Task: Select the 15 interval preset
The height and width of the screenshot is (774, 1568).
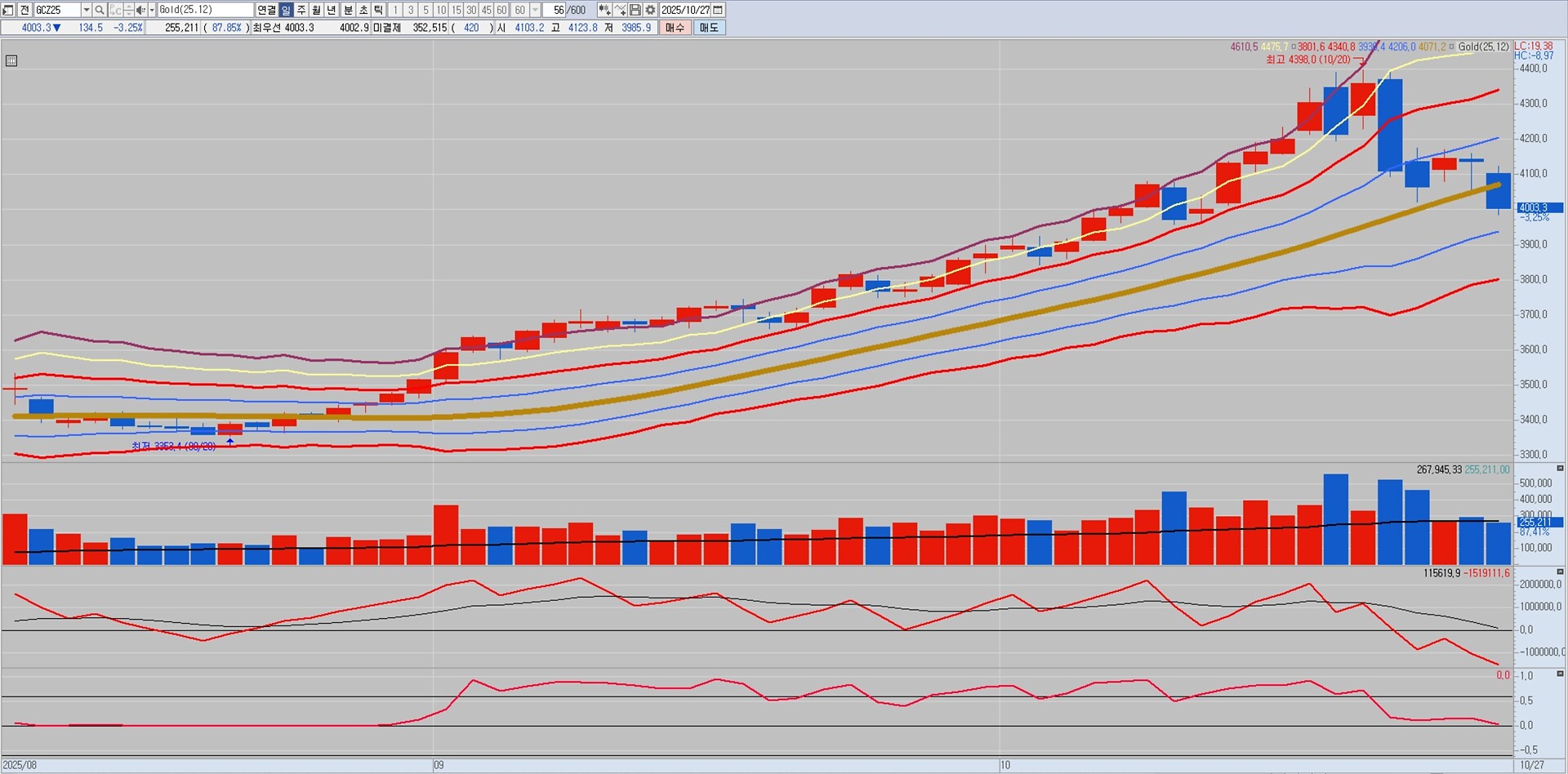Action: pyautogui.click(x=457, y=10)
